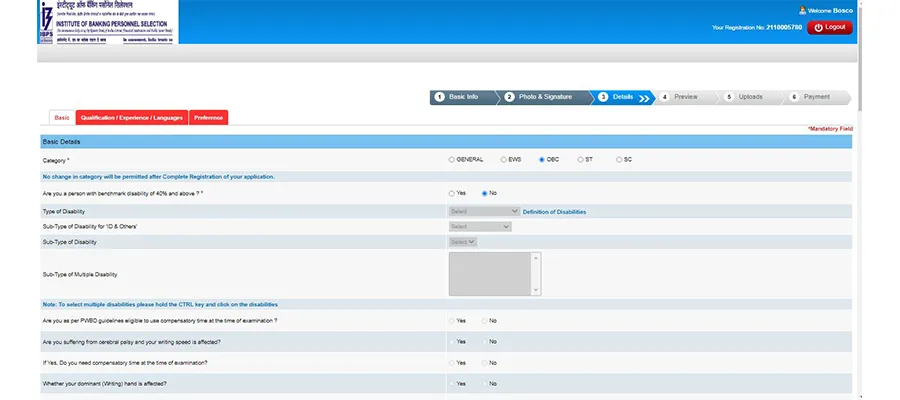Screen dimensions: 900x400
Task: Select GENERAL category radio button
Action: click(x=452, y=160)
